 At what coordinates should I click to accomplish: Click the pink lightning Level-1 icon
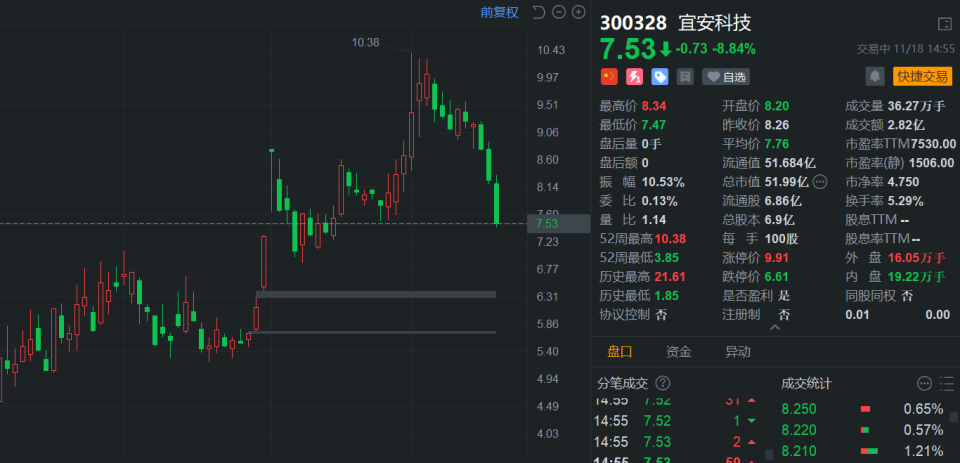click(634, 77)
